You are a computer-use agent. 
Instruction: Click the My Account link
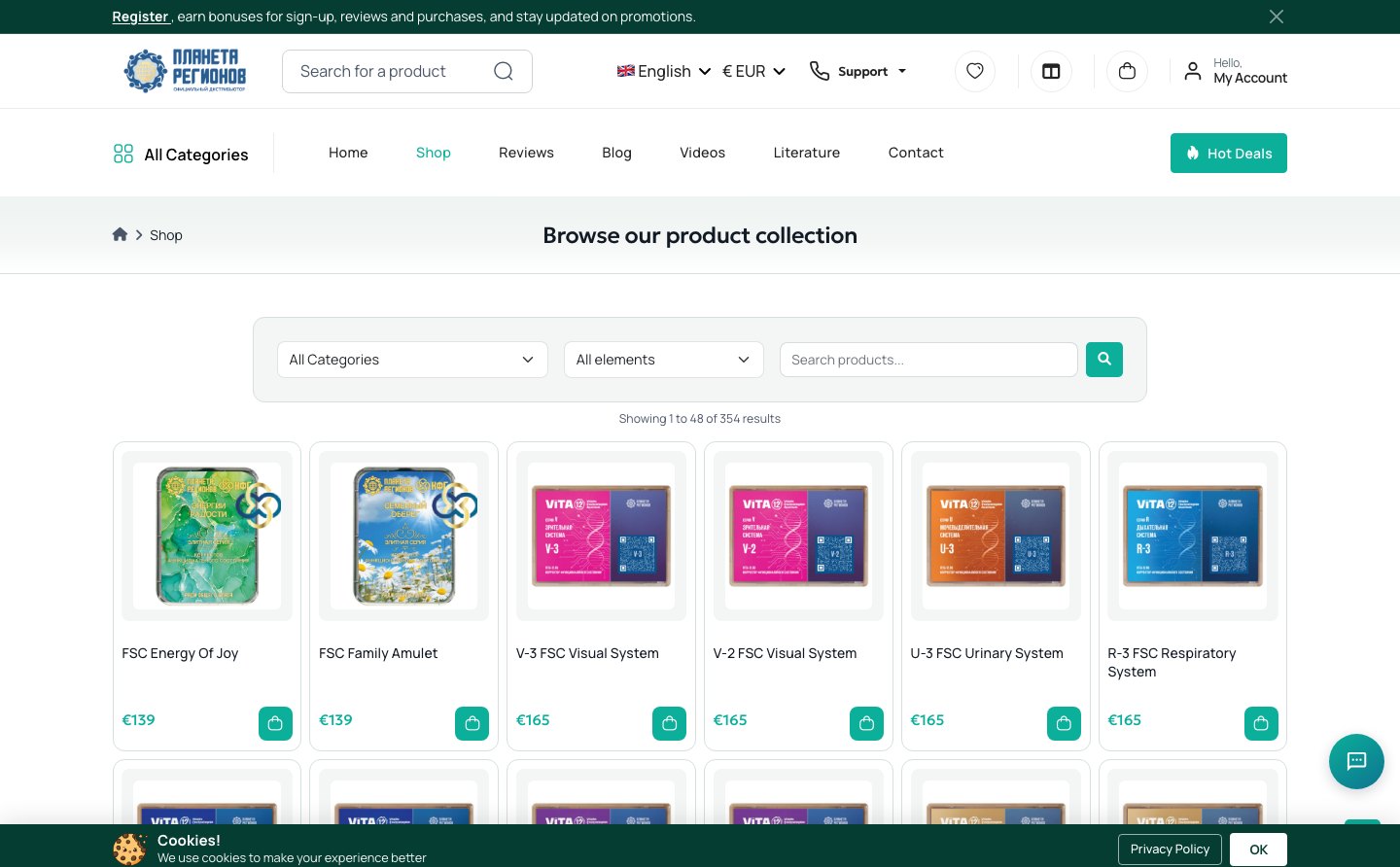(x=1250, y=78)
